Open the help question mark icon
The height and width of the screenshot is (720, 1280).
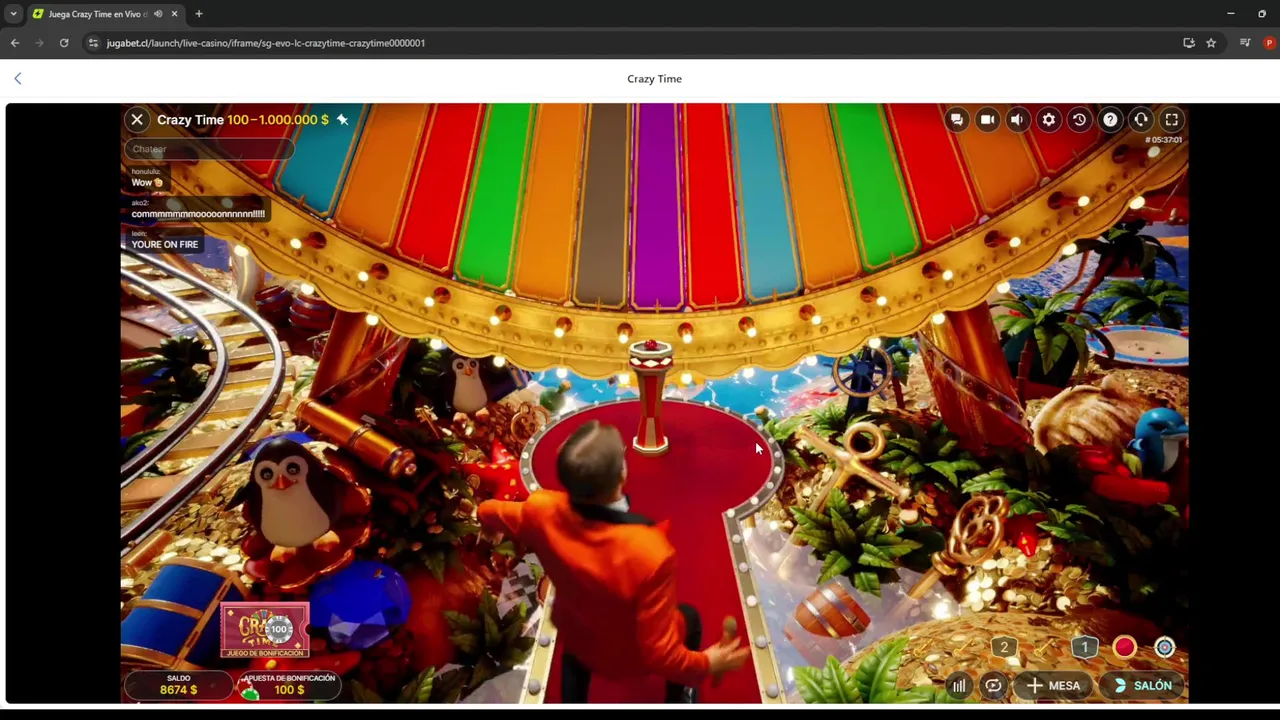[1110, 120]
